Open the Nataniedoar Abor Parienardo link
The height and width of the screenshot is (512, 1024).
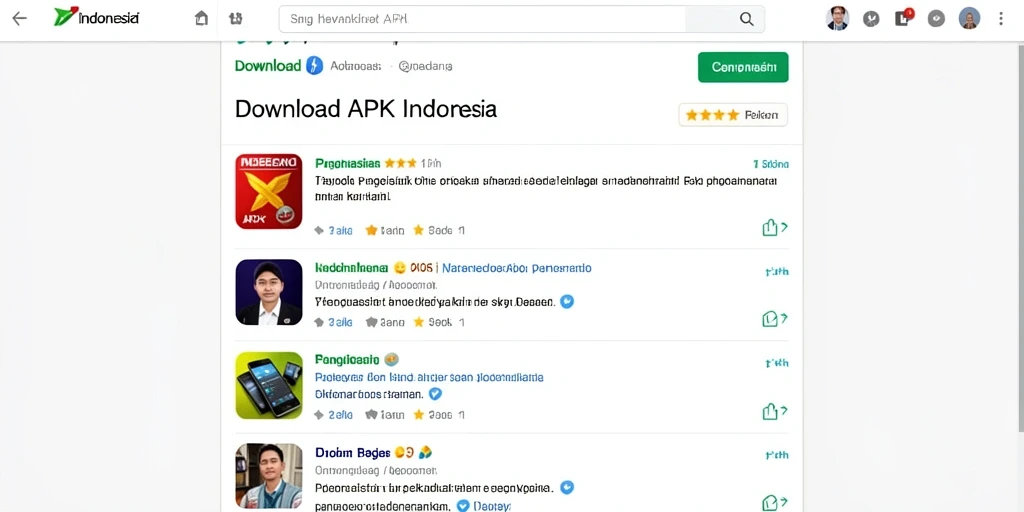point(517,268)
